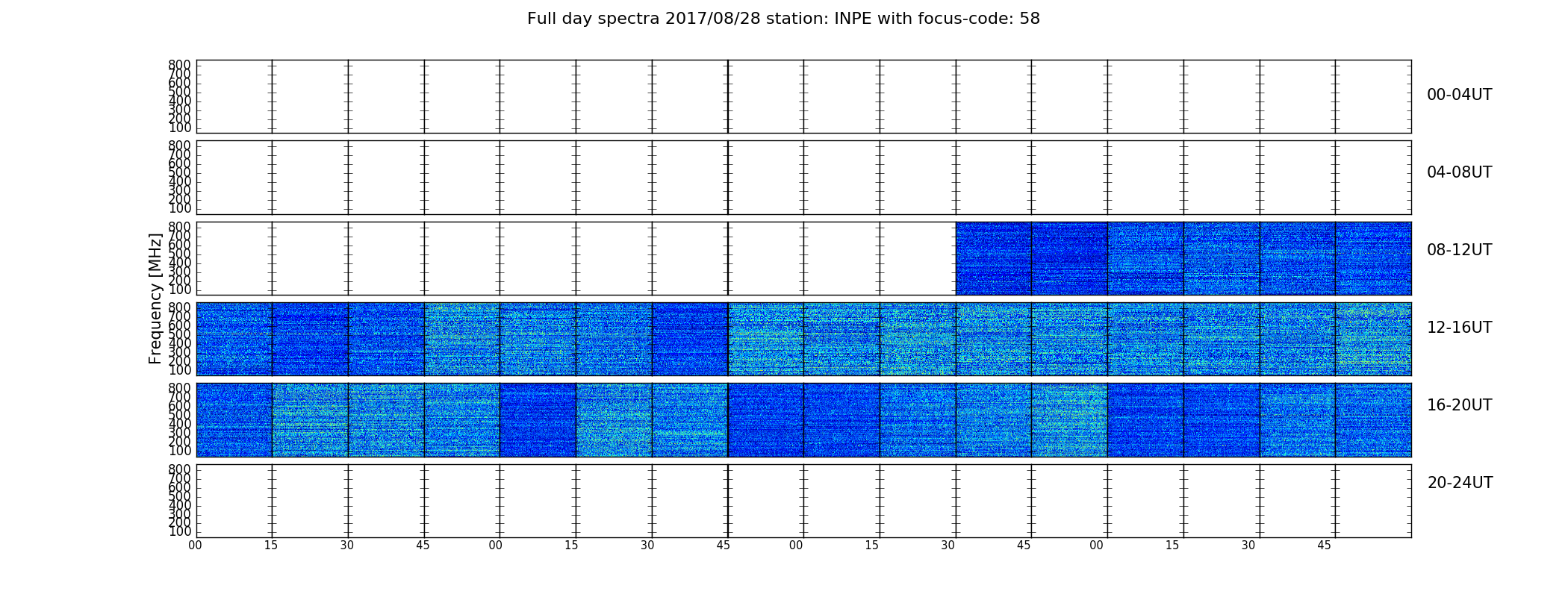
Task: Select the "16-20UT" row label
Action: [1459, 405]
